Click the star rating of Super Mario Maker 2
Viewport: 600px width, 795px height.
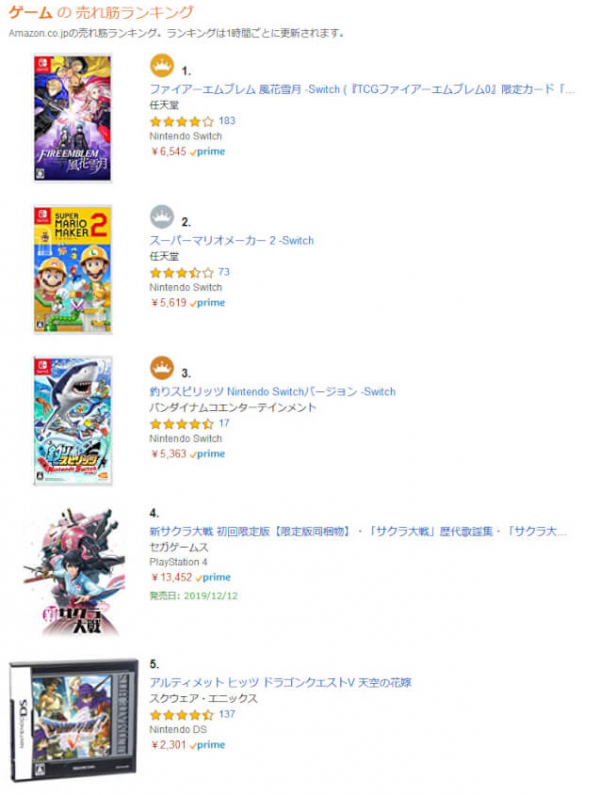(182, 273)
